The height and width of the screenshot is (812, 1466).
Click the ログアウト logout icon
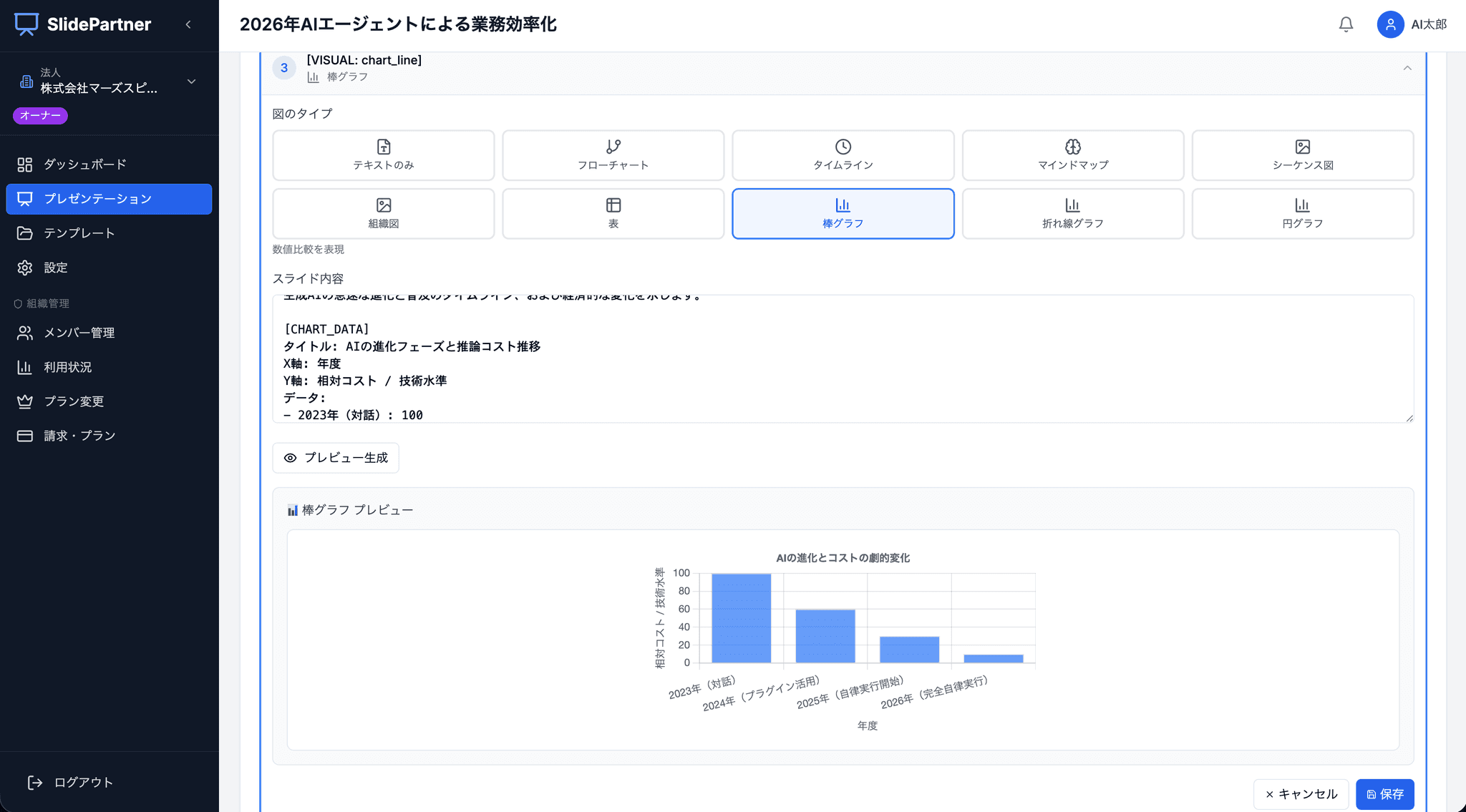coord(35,782)
